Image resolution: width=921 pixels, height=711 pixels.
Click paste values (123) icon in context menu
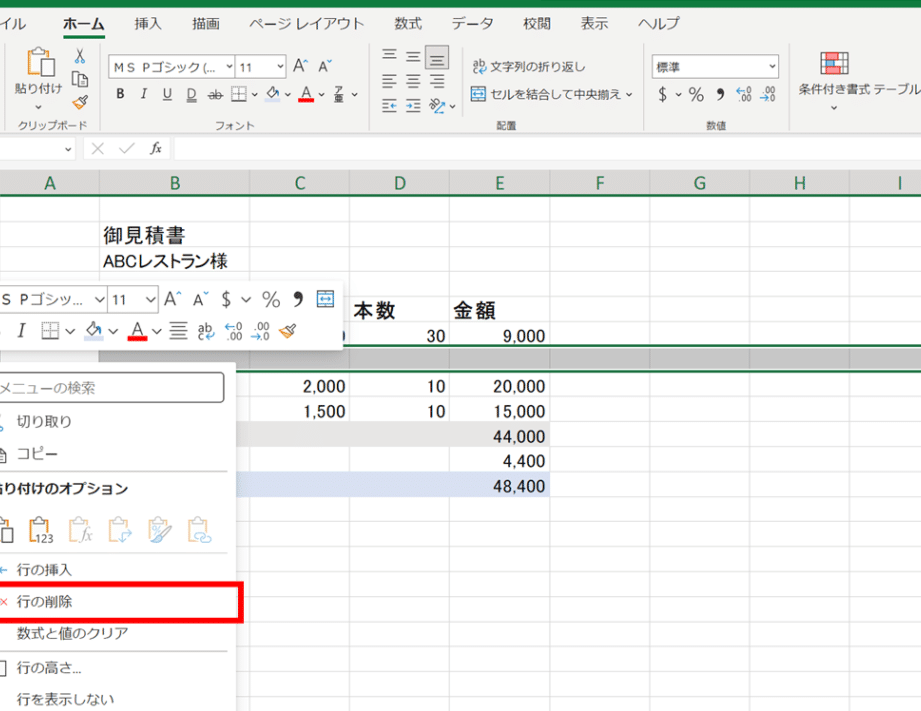[x=41, y=528]
